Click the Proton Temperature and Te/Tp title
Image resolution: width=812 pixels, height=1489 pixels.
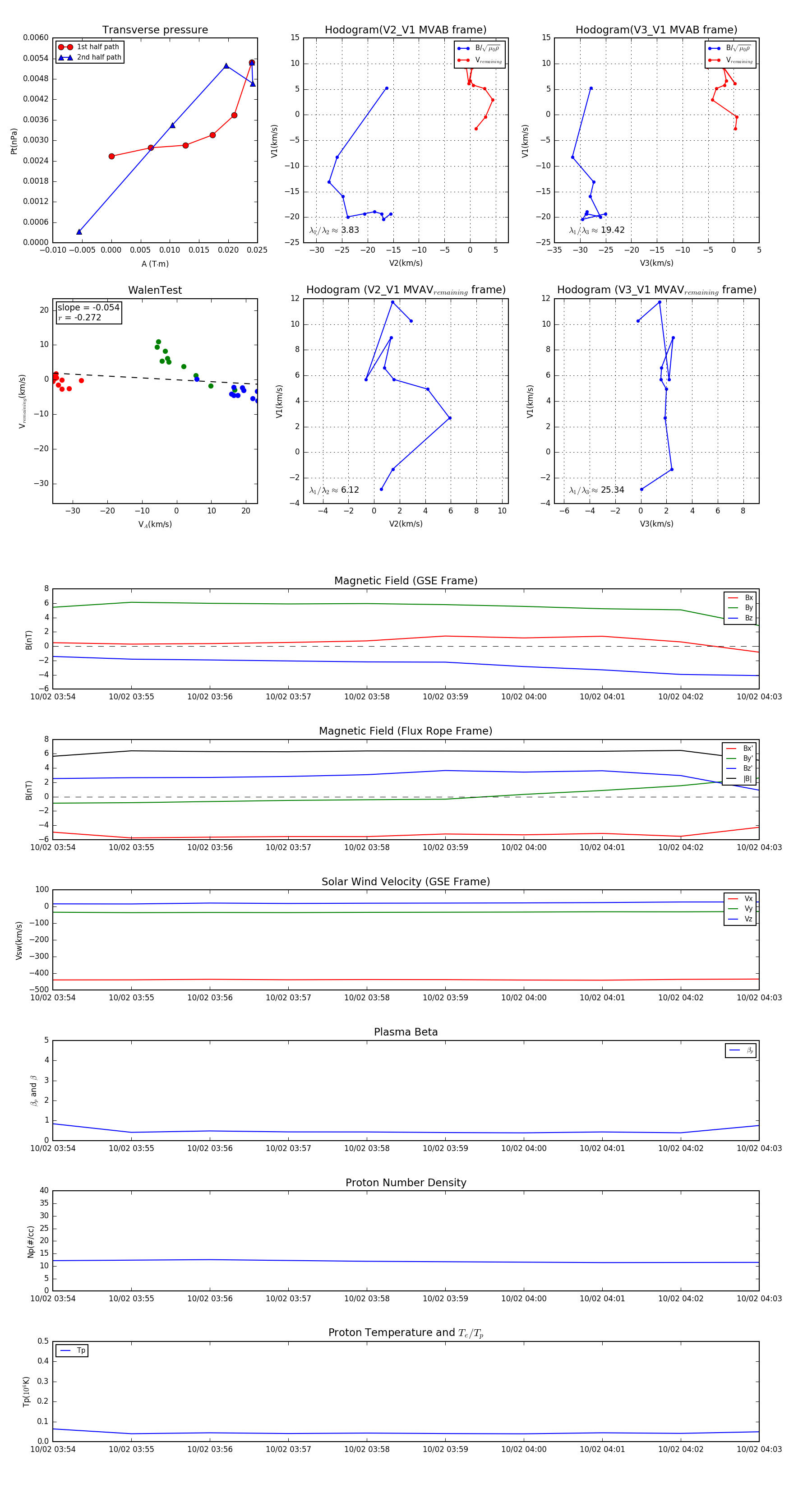tap(406, 1332)
